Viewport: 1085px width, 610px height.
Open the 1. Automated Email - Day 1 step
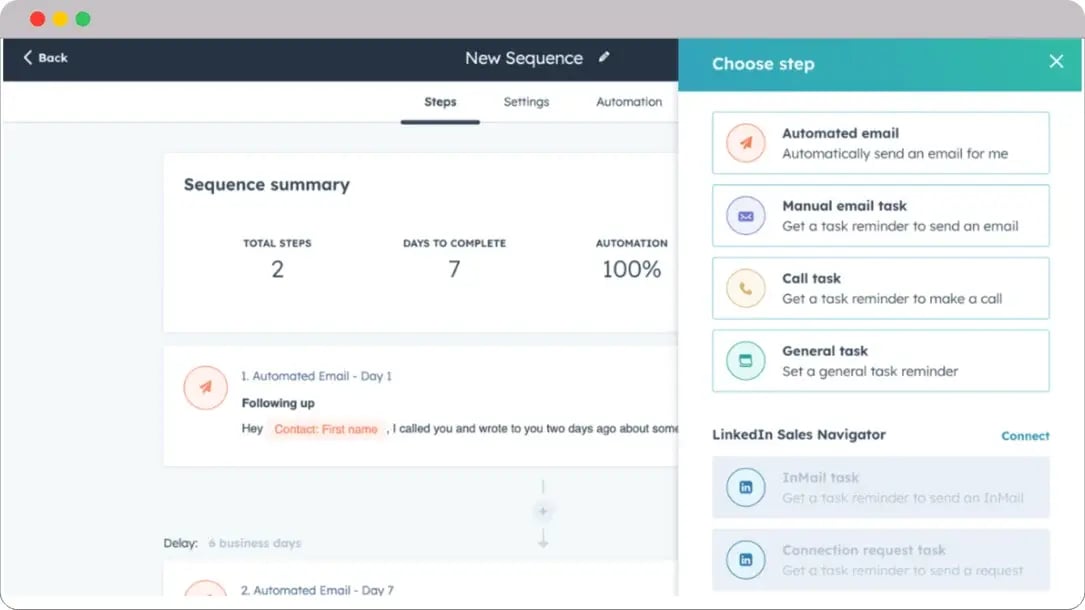(x=316, y=376)
